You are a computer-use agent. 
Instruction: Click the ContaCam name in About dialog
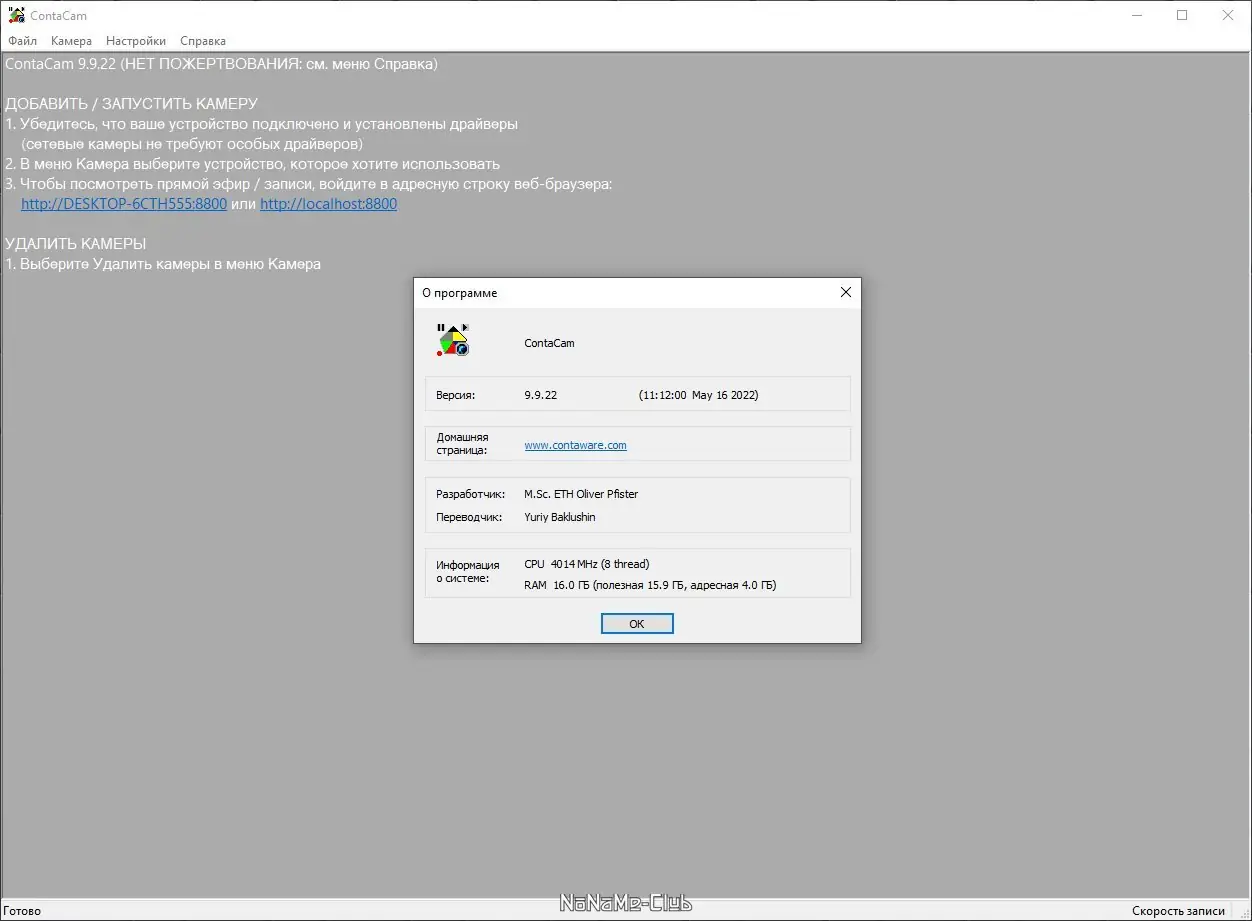coord(549,343)
